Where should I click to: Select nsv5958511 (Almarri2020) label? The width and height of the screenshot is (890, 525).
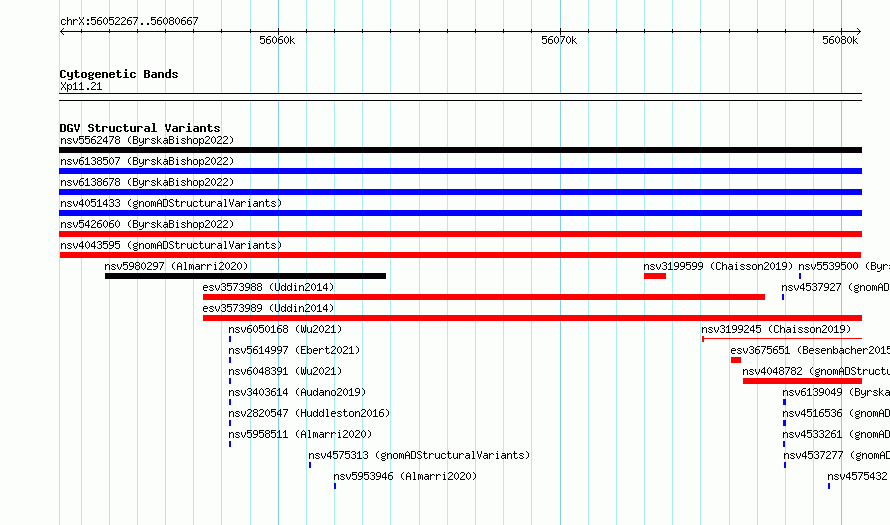click(300, 434)
